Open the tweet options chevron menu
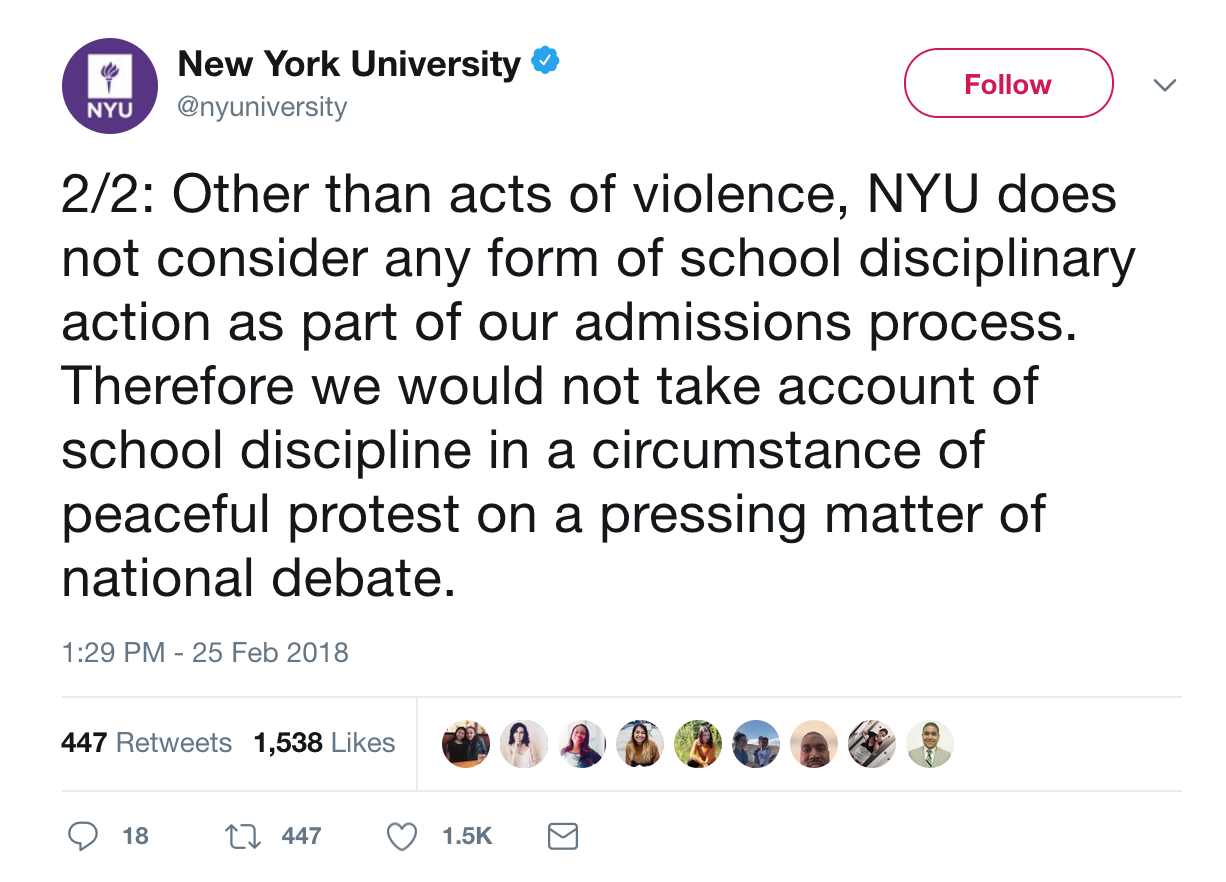The height and width of the screenshot is (882, 1226). coord(1163,85)
